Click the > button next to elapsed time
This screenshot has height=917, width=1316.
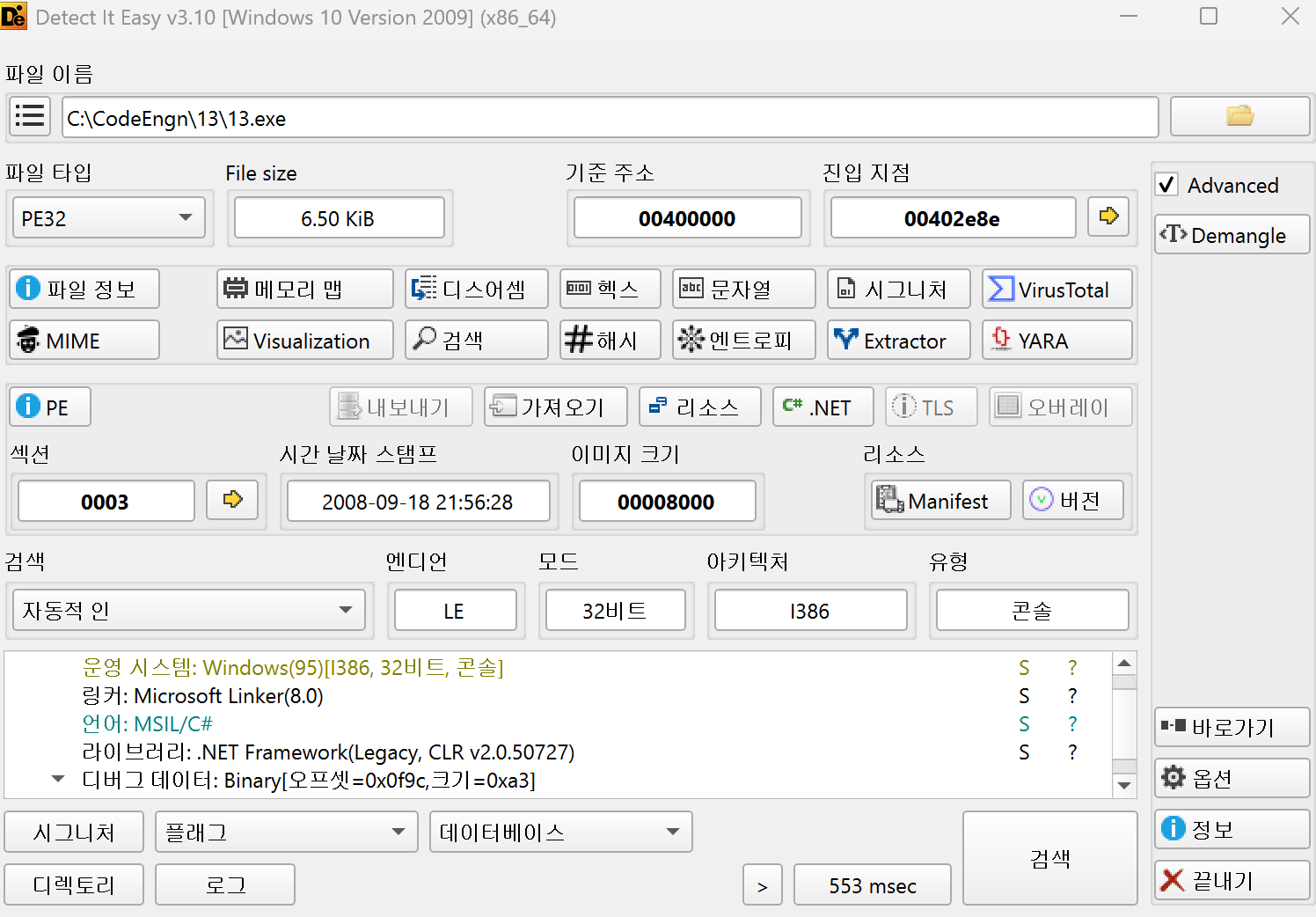[763, 884]
